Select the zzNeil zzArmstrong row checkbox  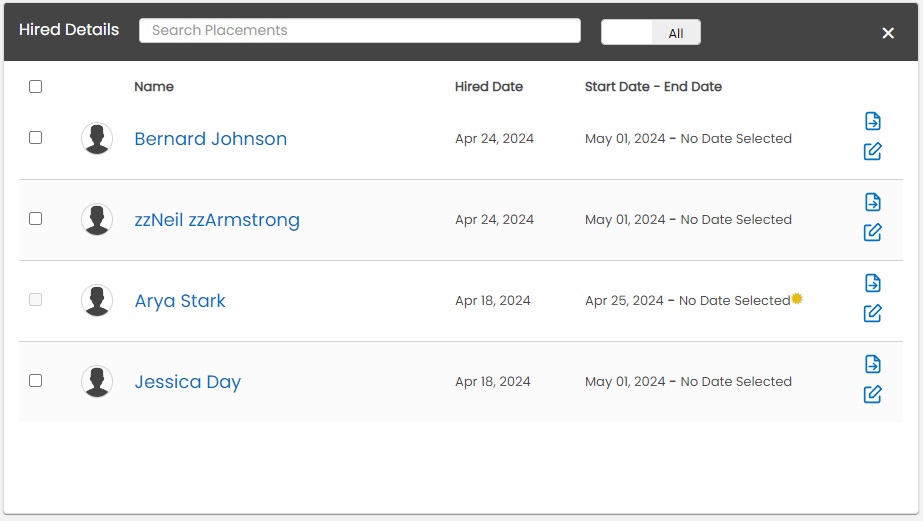[36, 219]
